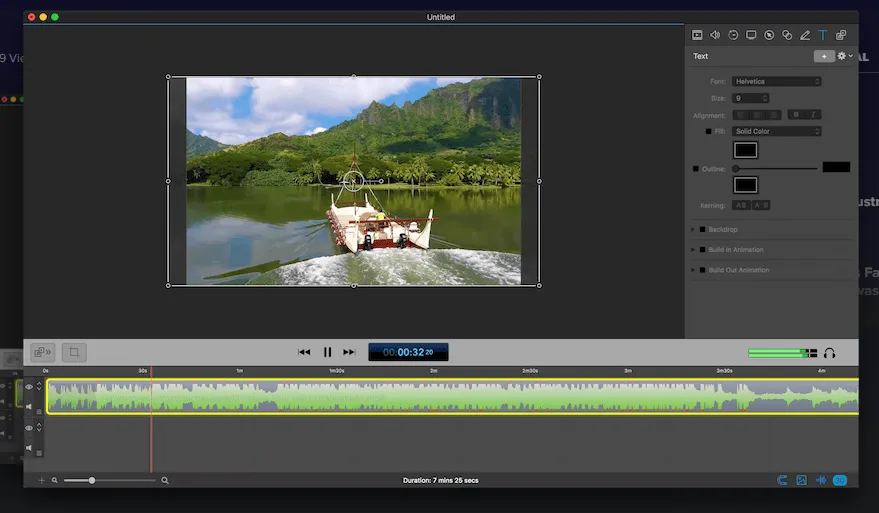Zoom out timeline with small magnifier

coord(54,480)
